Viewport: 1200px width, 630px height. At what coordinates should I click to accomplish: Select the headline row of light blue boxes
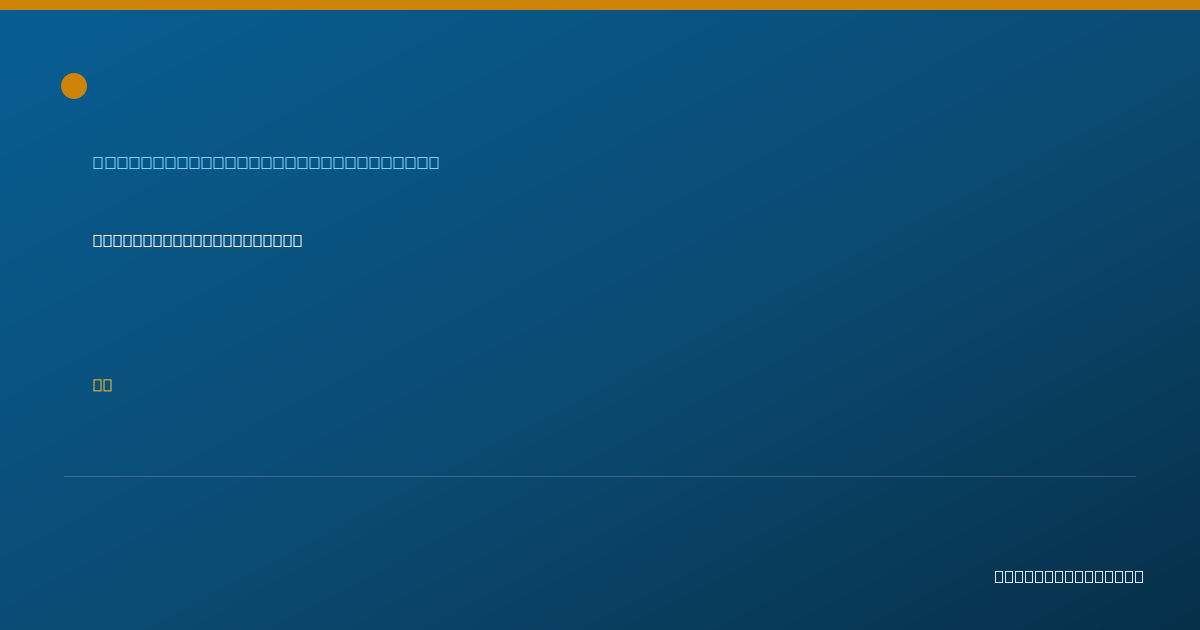click(x=266, y=162)
